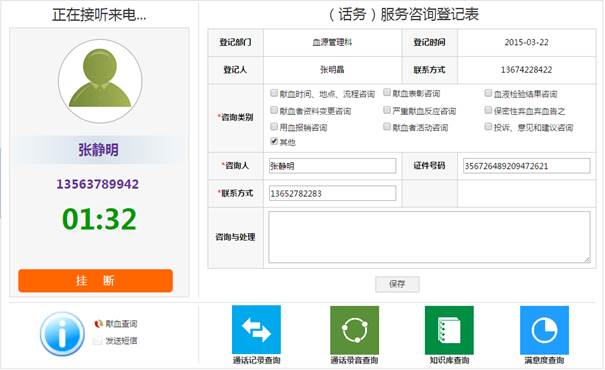The width and height of the screenshot is (605, 370).
Task: Open the 献血查询 link
Action: click(x=121, y=324)
